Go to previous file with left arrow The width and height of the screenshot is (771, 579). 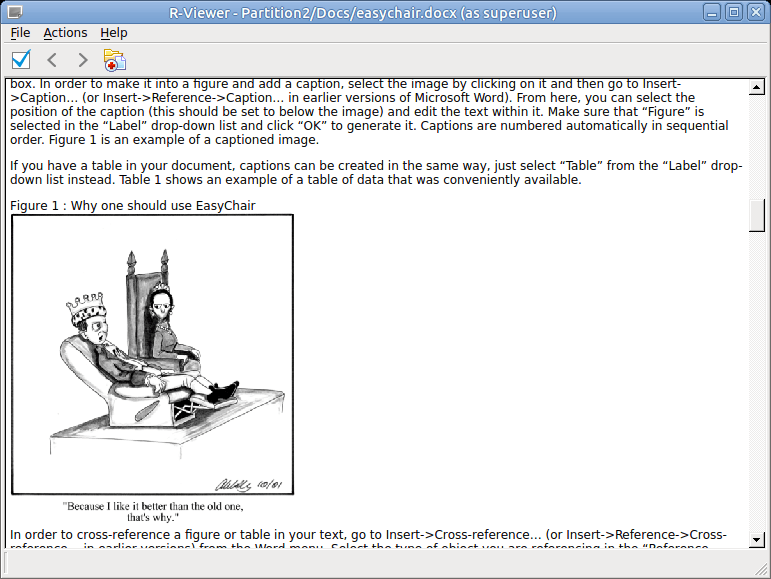tap(52, 60)
